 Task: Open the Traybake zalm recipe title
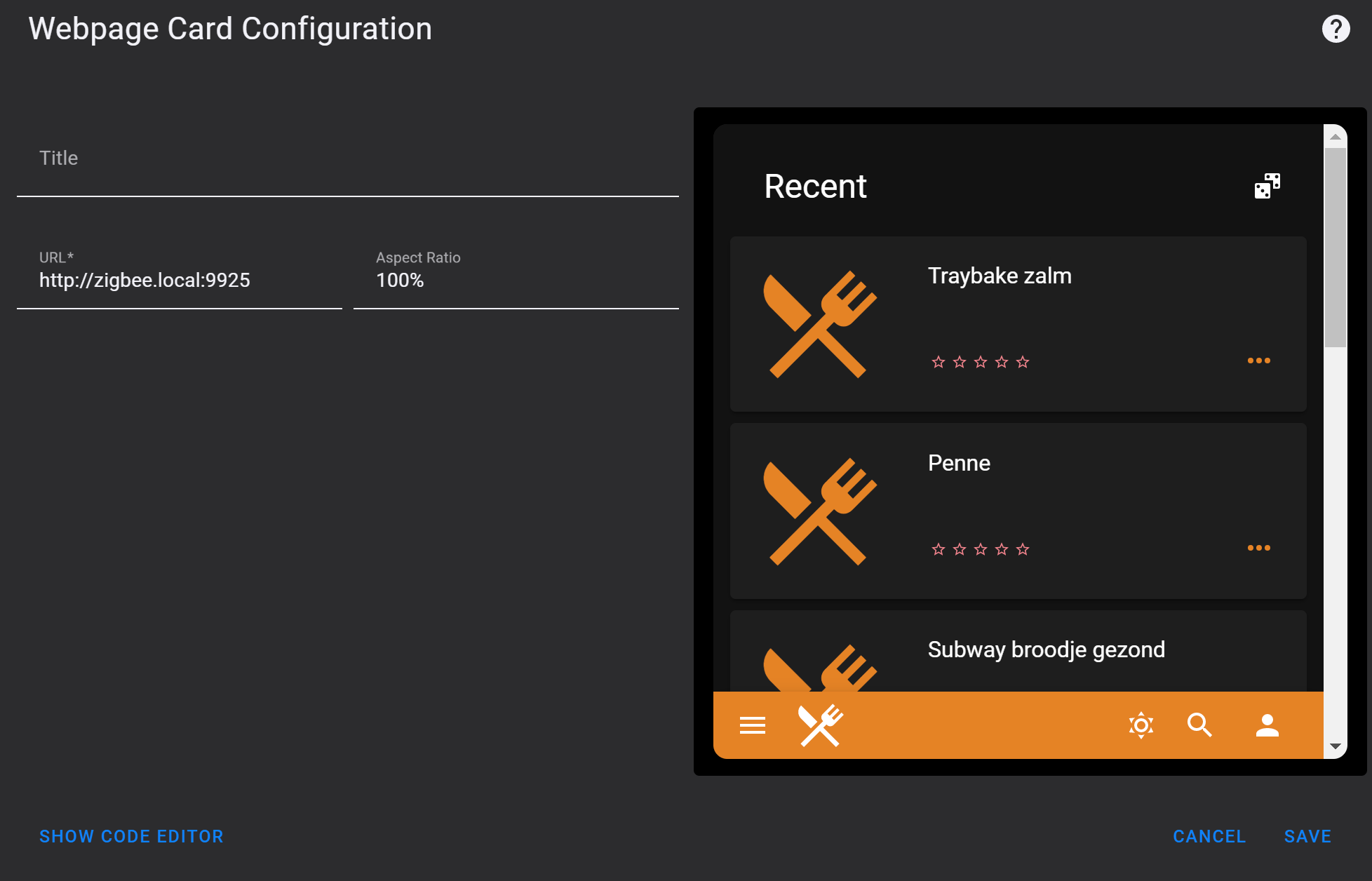click(x=999, y=276)
